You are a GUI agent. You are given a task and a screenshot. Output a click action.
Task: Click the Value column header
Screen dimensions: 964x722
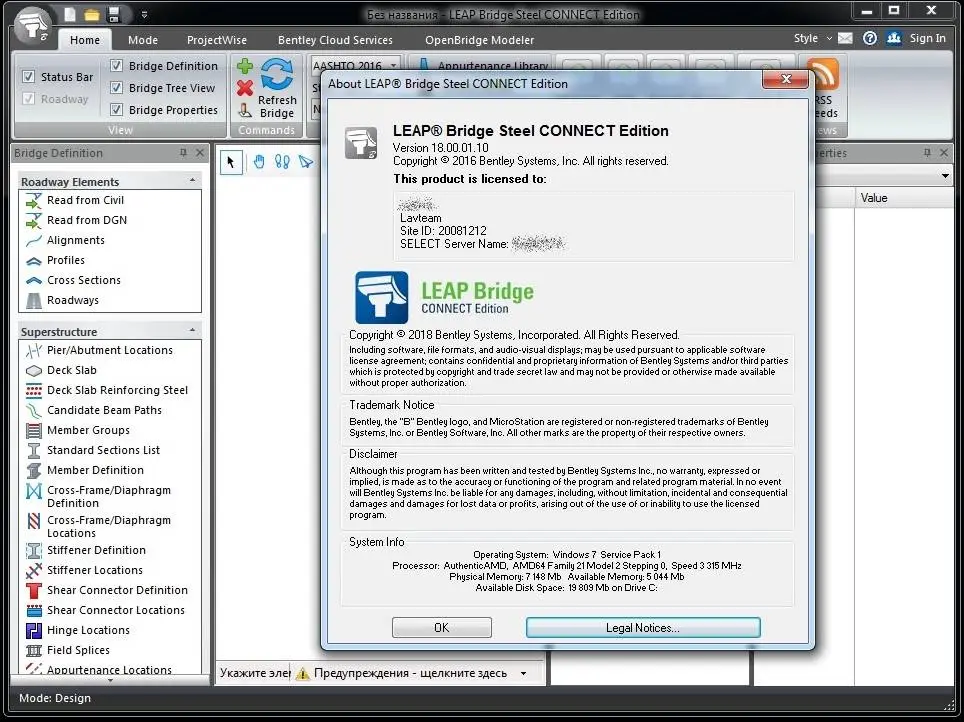904,198
